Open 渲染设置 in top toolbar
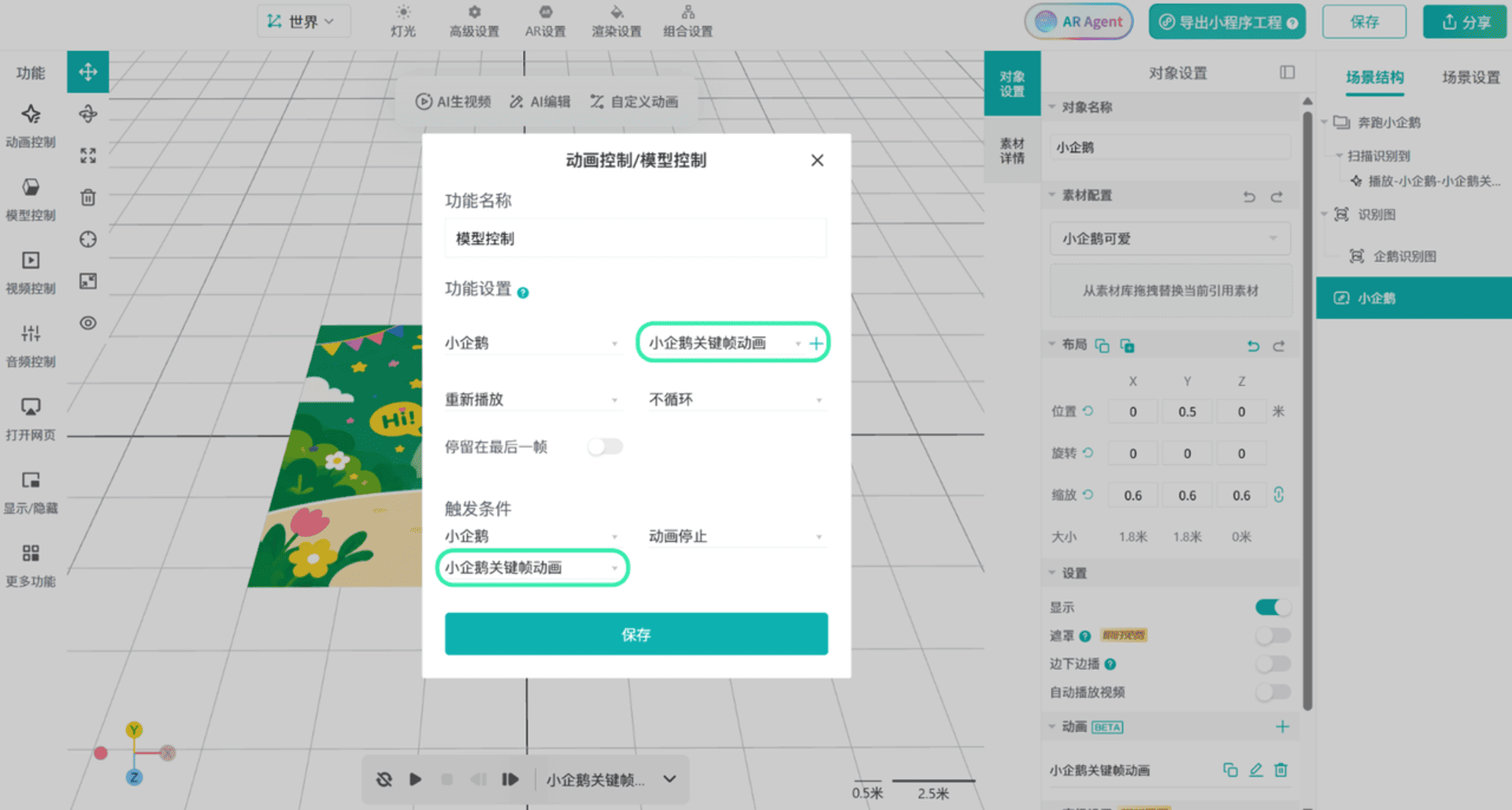This screenshot has height=810, width=1512. 617,21
